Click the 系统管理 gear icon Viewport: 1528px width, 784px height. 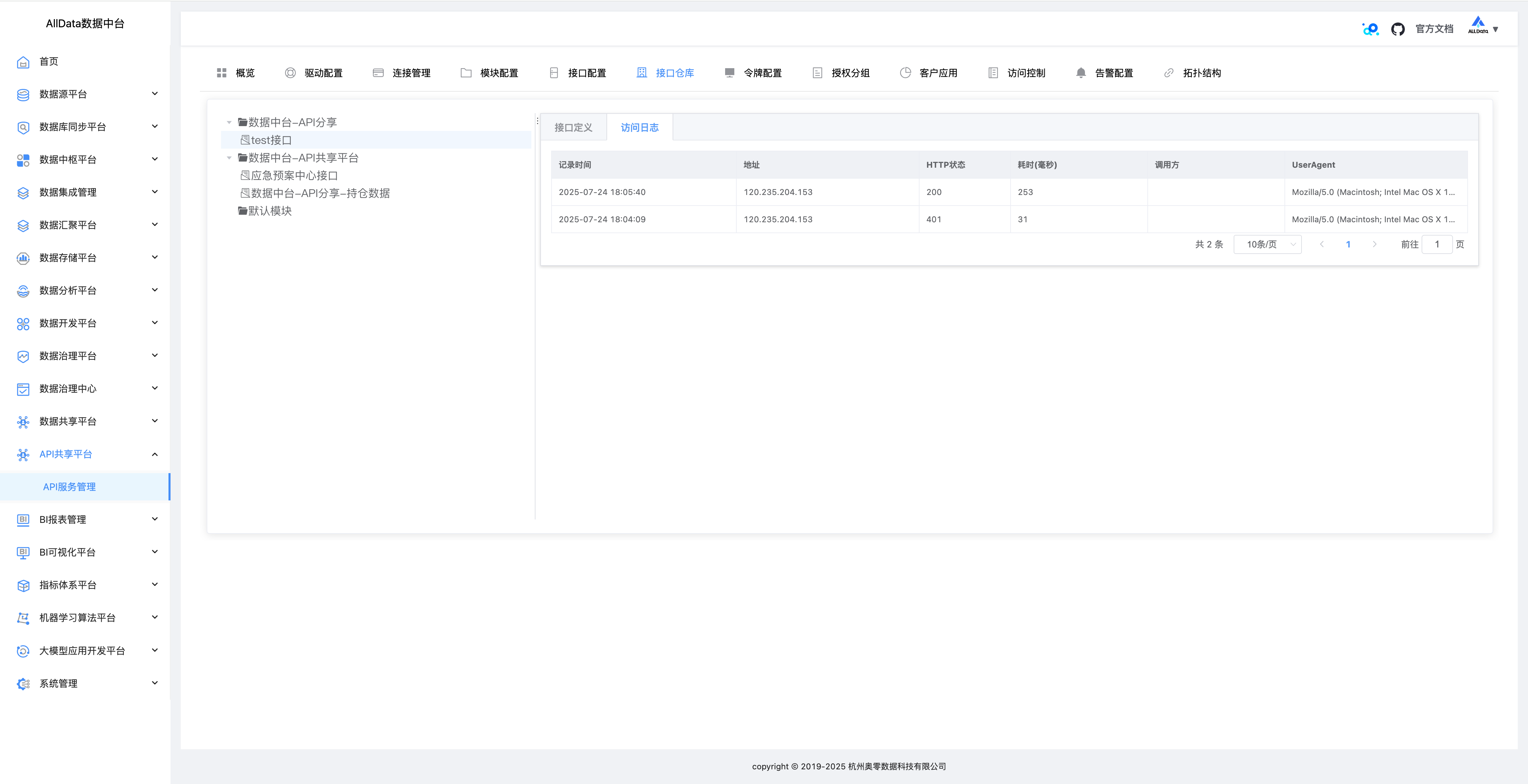tap(23, 684)
